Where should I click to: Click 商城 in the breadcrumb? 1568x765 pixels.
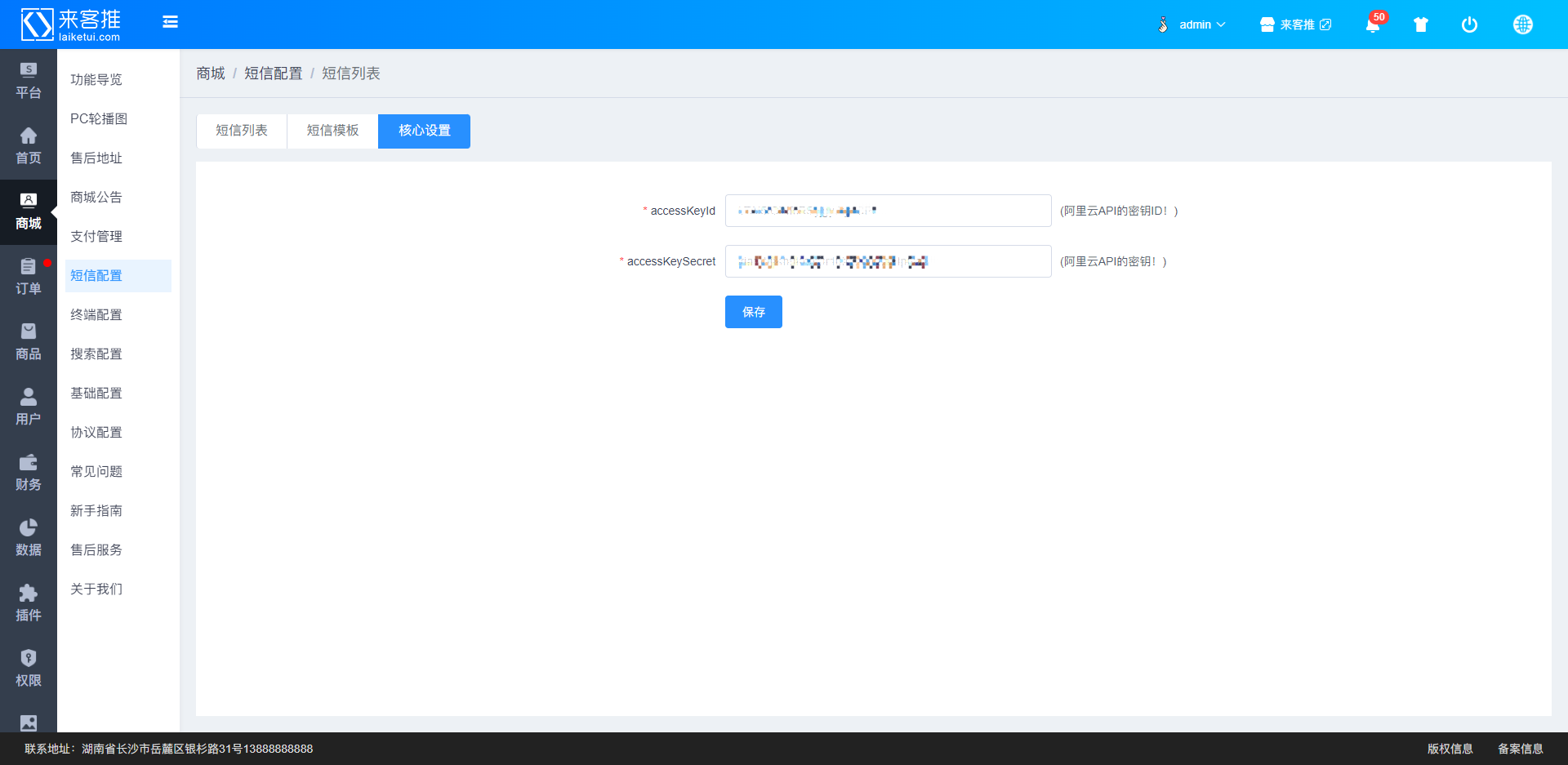click(211, 73)
